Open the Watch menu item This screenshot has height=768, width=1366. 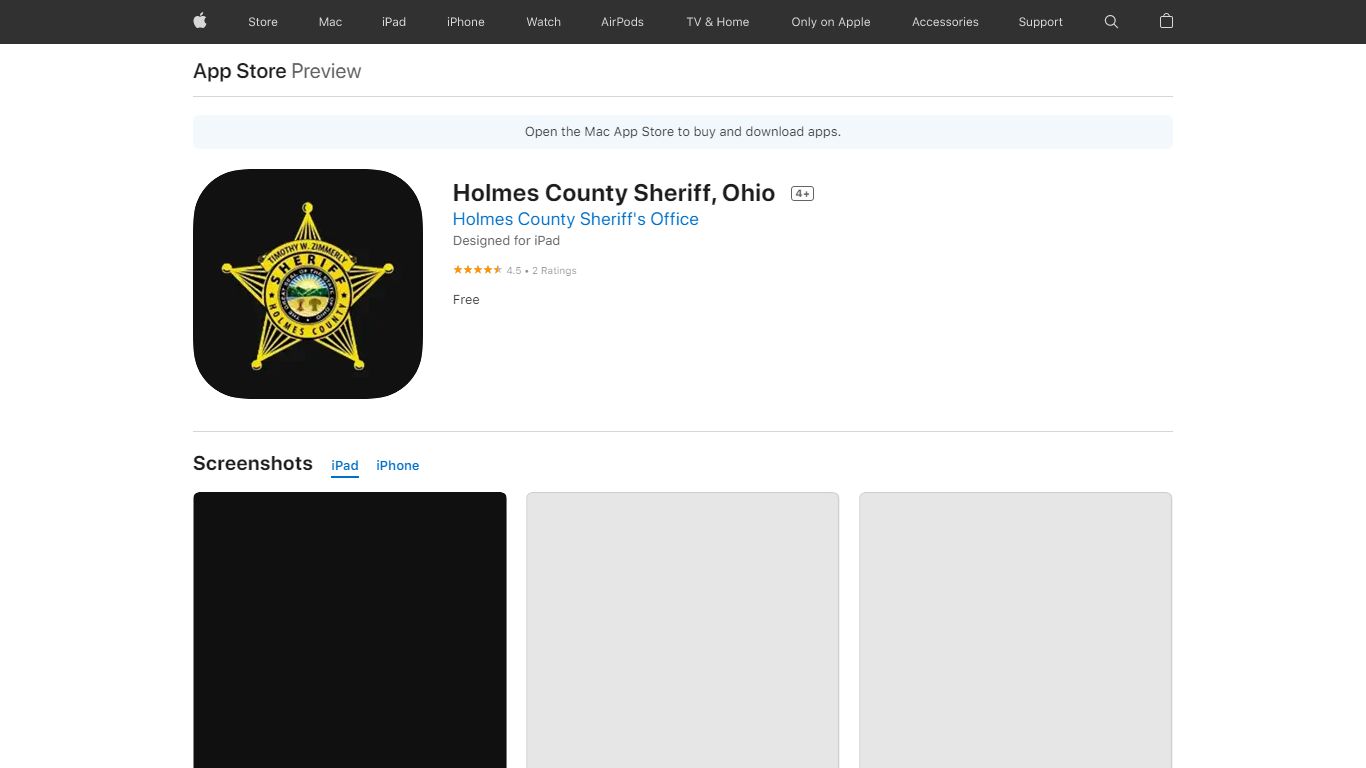(544, 22)
